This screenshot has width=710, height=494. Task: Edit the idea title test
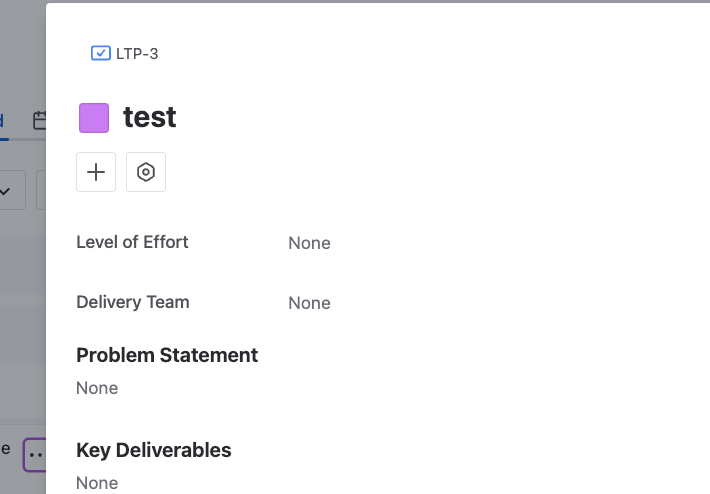click(149, 117)
